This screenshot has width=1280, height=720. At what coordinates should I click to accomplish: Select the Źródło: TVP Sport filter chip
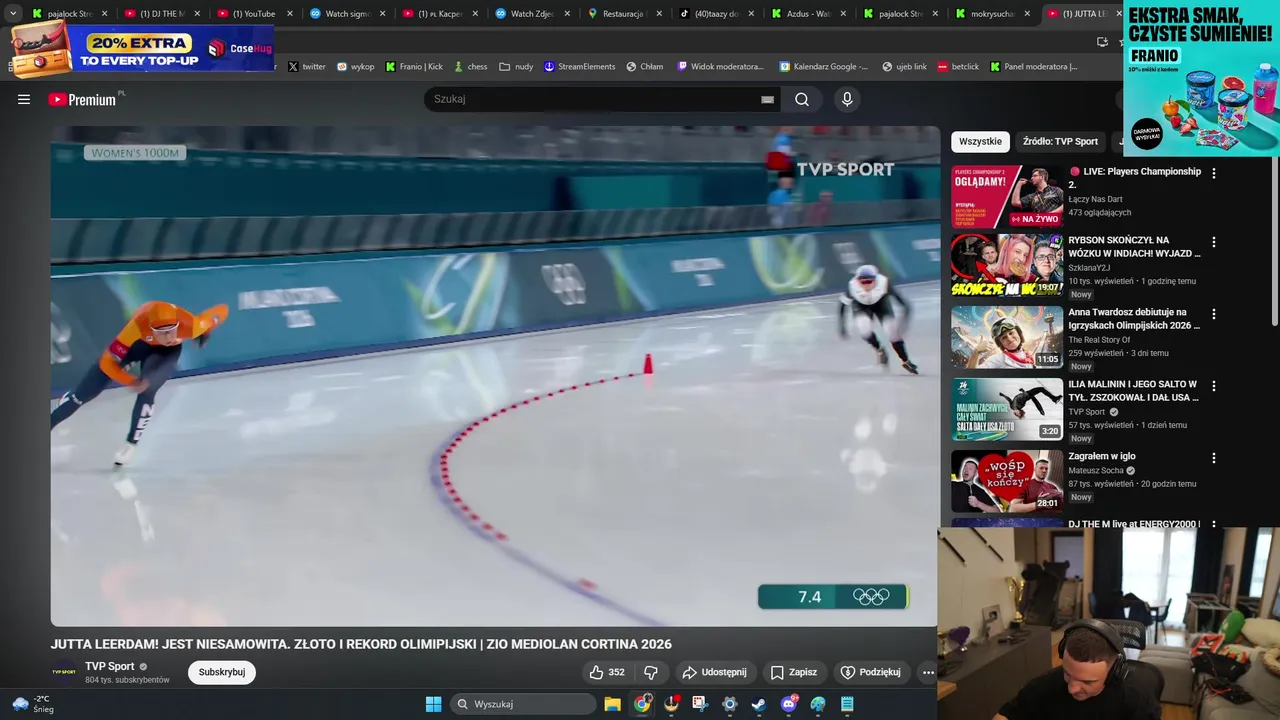click(1060, 141)
